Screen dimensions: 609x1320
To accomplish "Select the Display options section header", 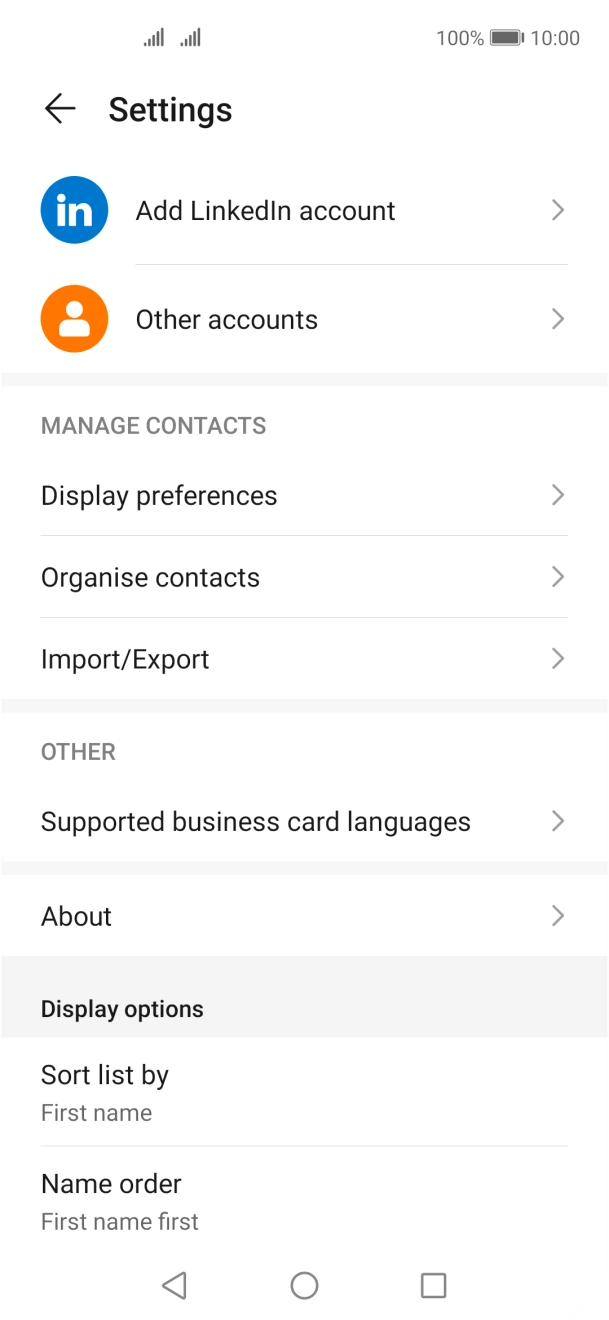I will tap(122, 1008).
